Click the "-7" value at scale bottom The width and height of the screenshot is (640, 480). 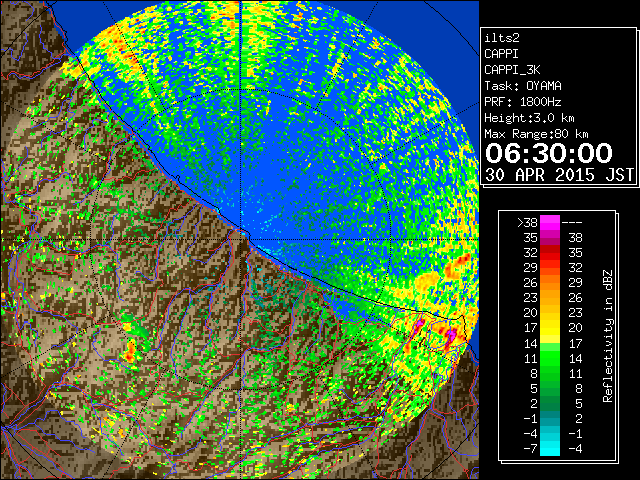530,449
